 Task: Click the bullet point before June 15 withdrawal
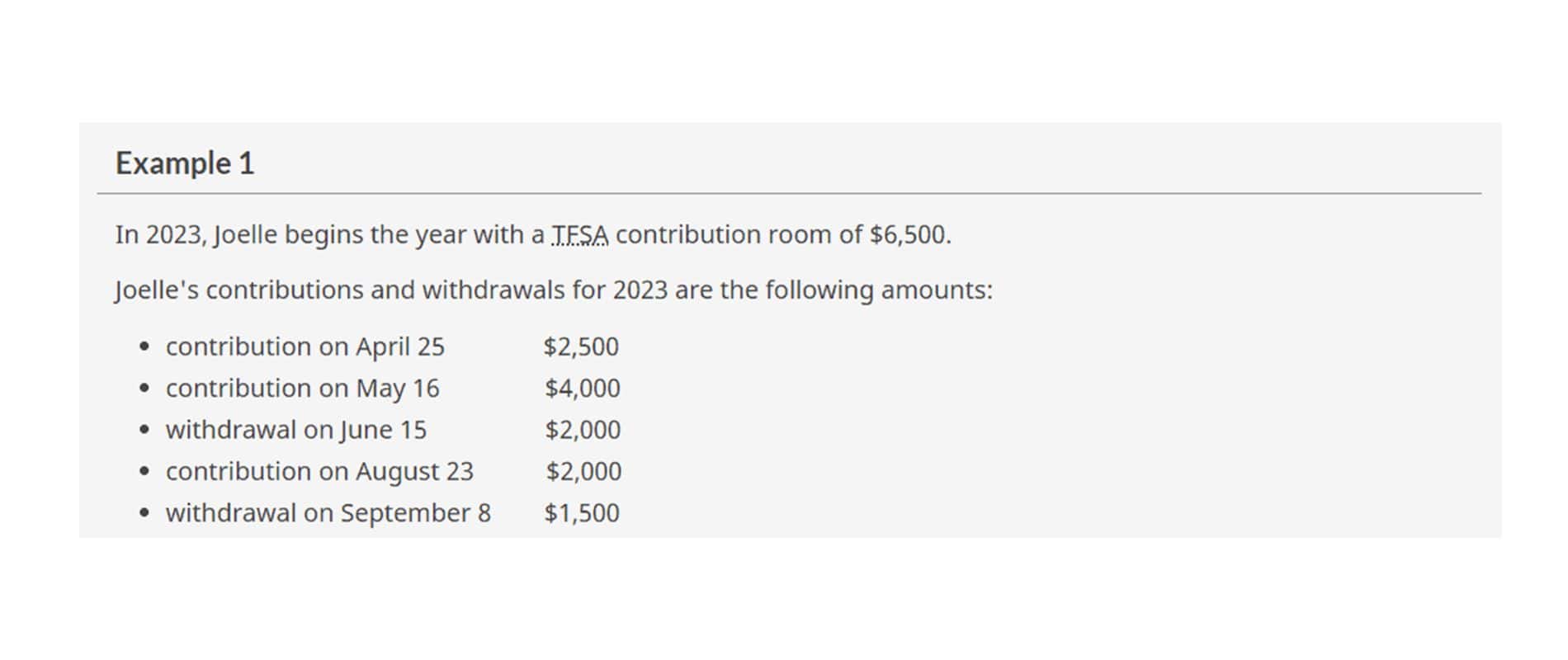(145, 430)
